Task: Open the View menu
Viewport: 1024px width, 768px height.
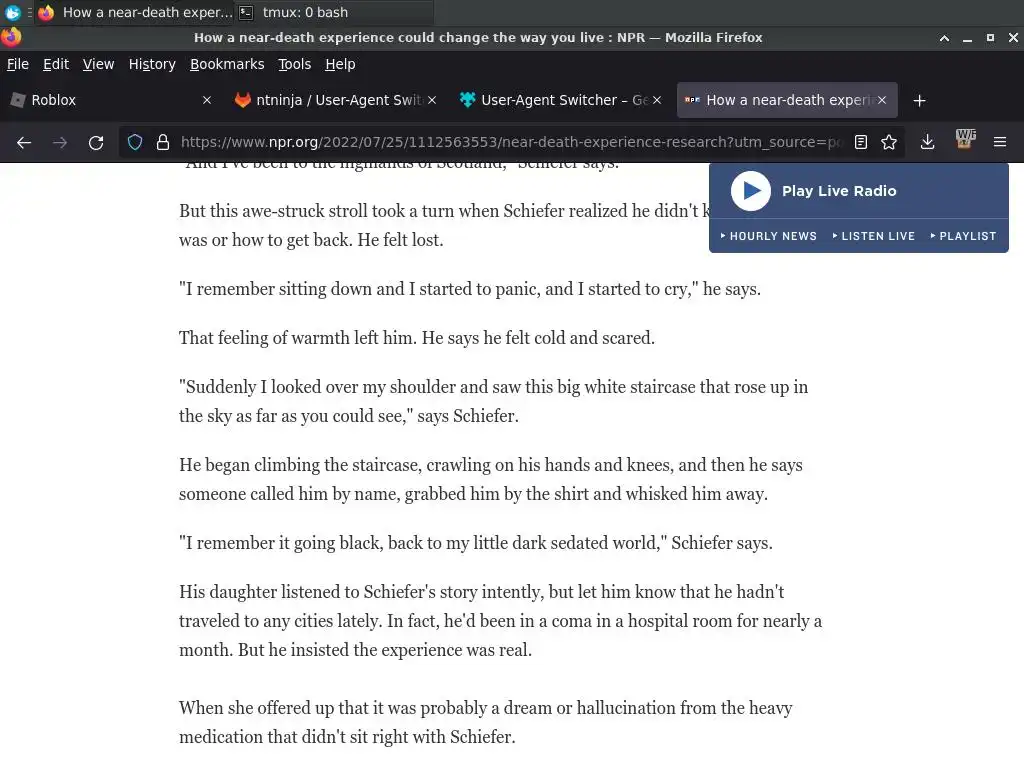Action: pos(98,64)
